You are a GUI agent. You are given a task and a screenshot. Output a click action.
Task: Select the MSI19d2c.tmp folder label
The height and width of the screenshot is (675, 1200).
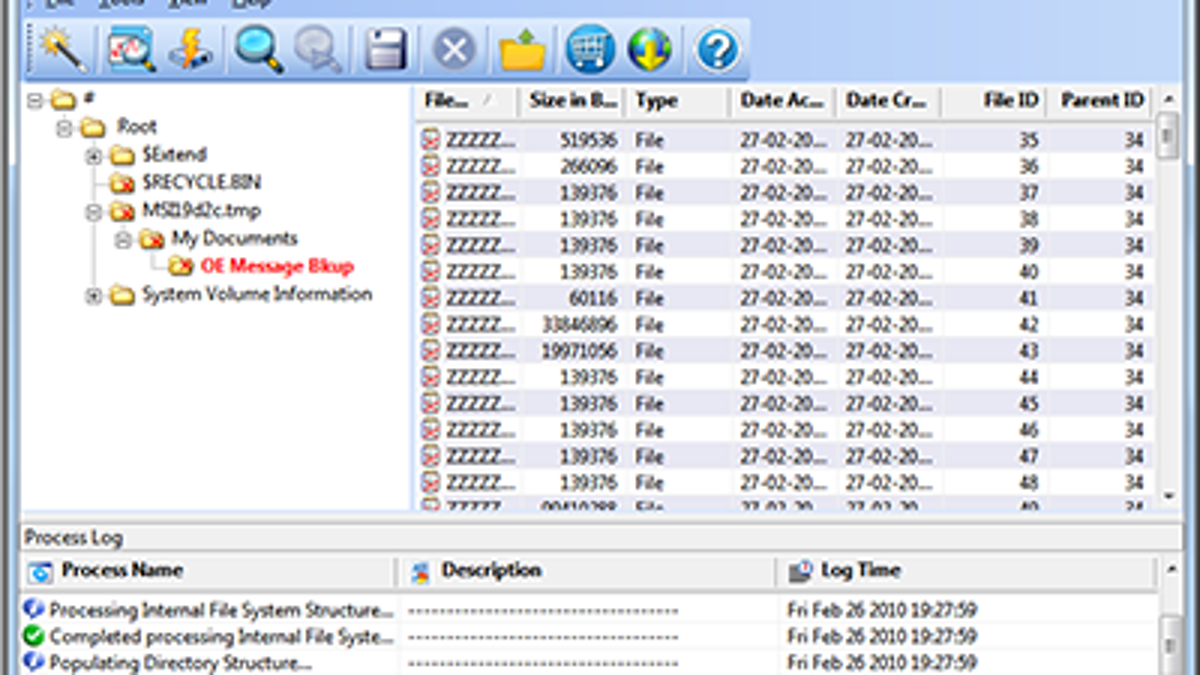(x=200, y=211)
